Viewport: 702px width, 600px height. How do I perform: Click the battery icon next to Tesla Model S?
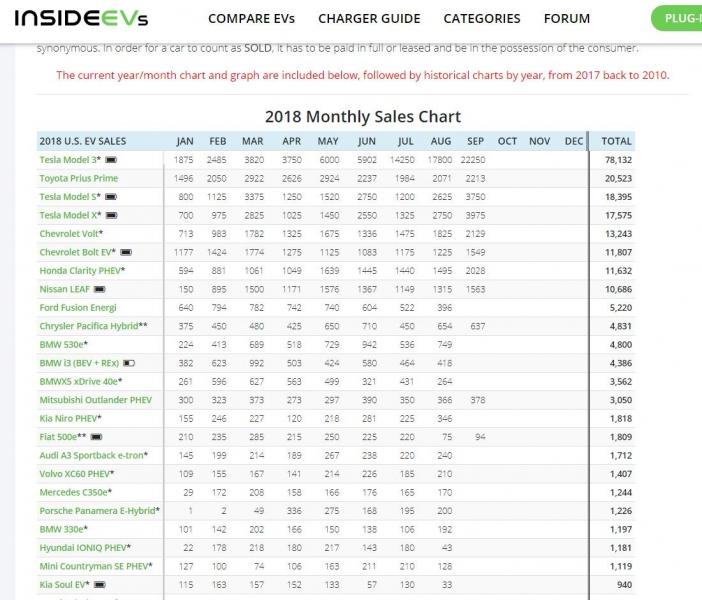tap(110, 197)
